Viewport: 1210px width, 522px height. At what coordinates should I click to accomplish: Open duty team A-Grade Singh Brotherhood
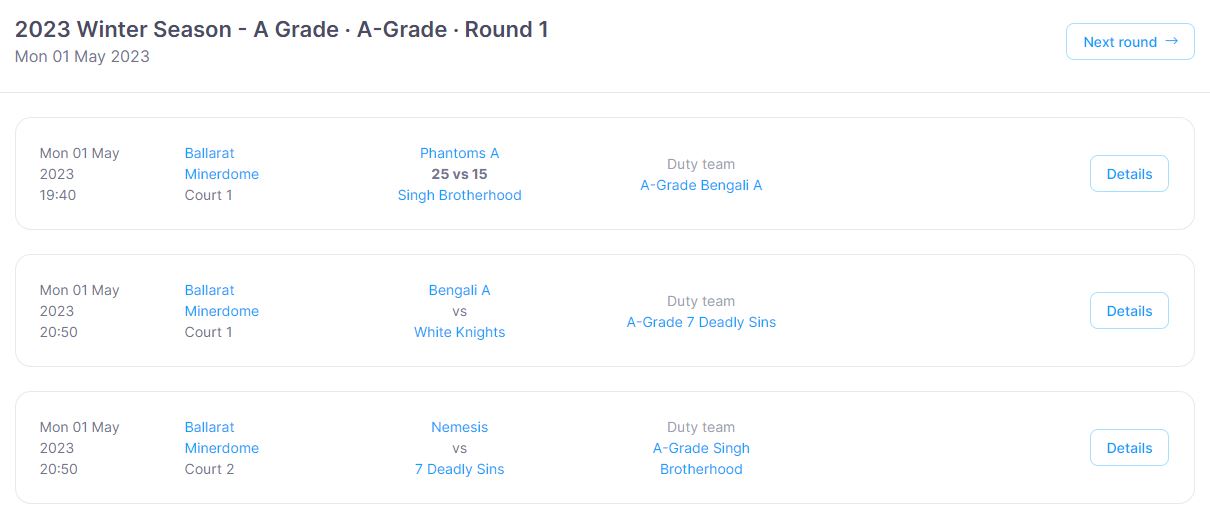pyautogui.click(x=701, y=459)
